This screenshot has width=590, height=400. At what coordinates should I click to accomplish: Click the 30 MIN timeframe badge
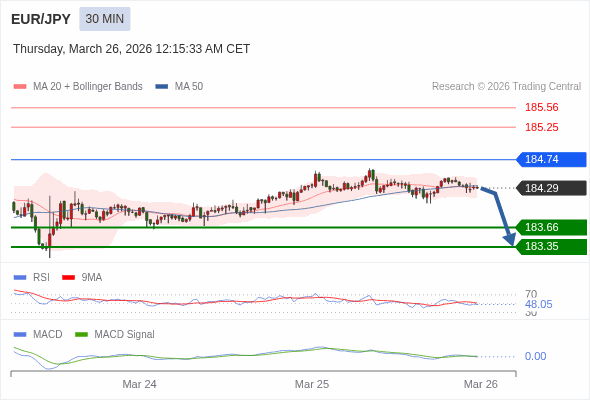(x=105, y=19)
